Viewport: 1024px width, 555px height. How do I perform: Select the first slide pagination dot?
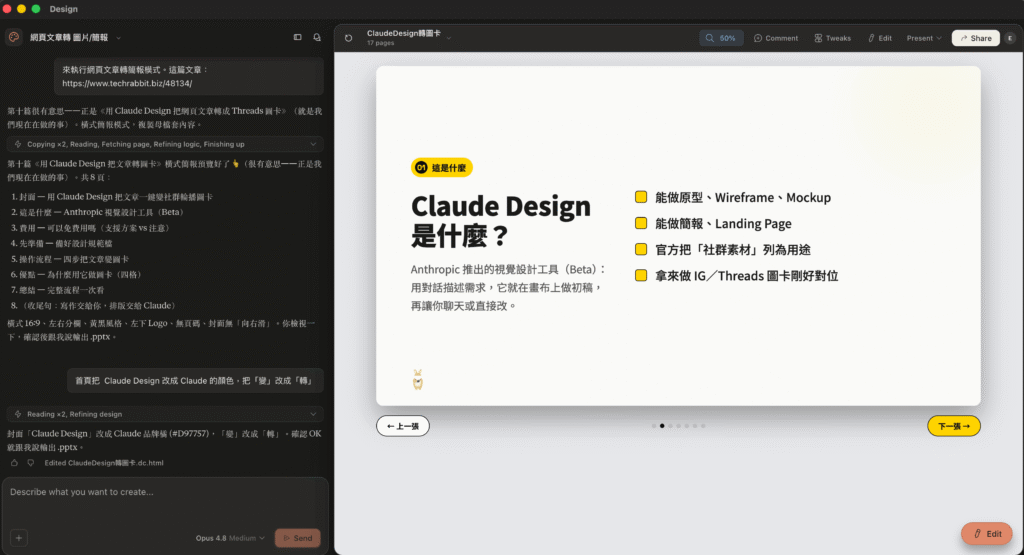coord(654,426)
